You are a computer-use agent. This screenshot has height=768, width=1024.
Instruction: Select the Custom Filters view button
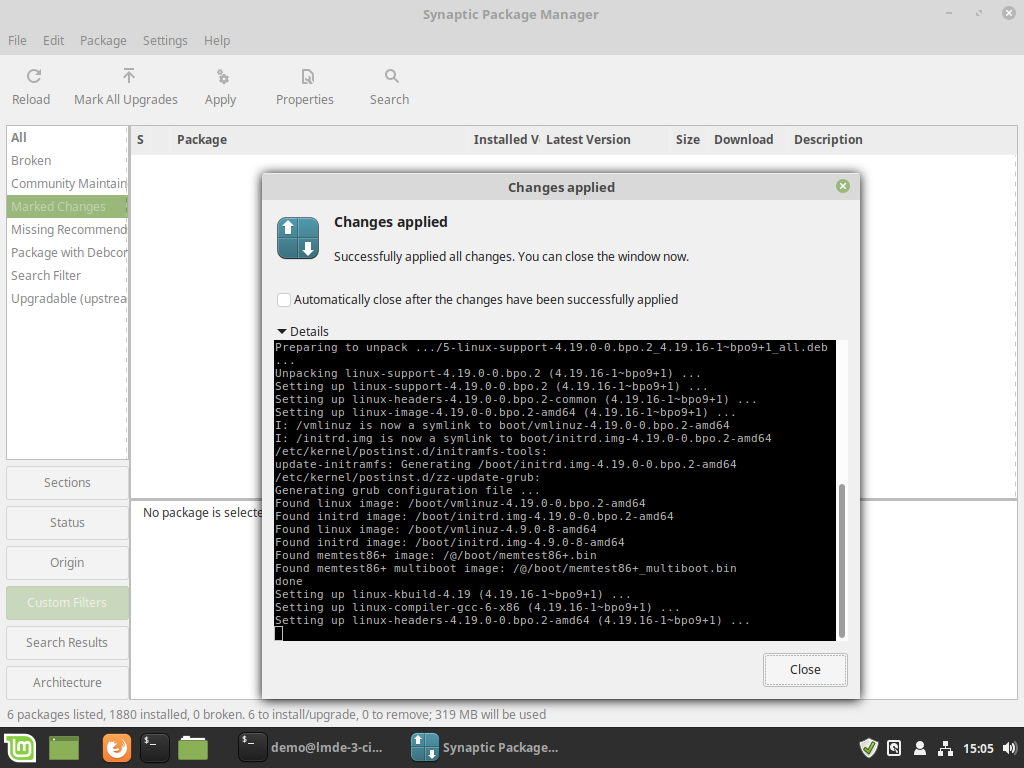[67, 602]
